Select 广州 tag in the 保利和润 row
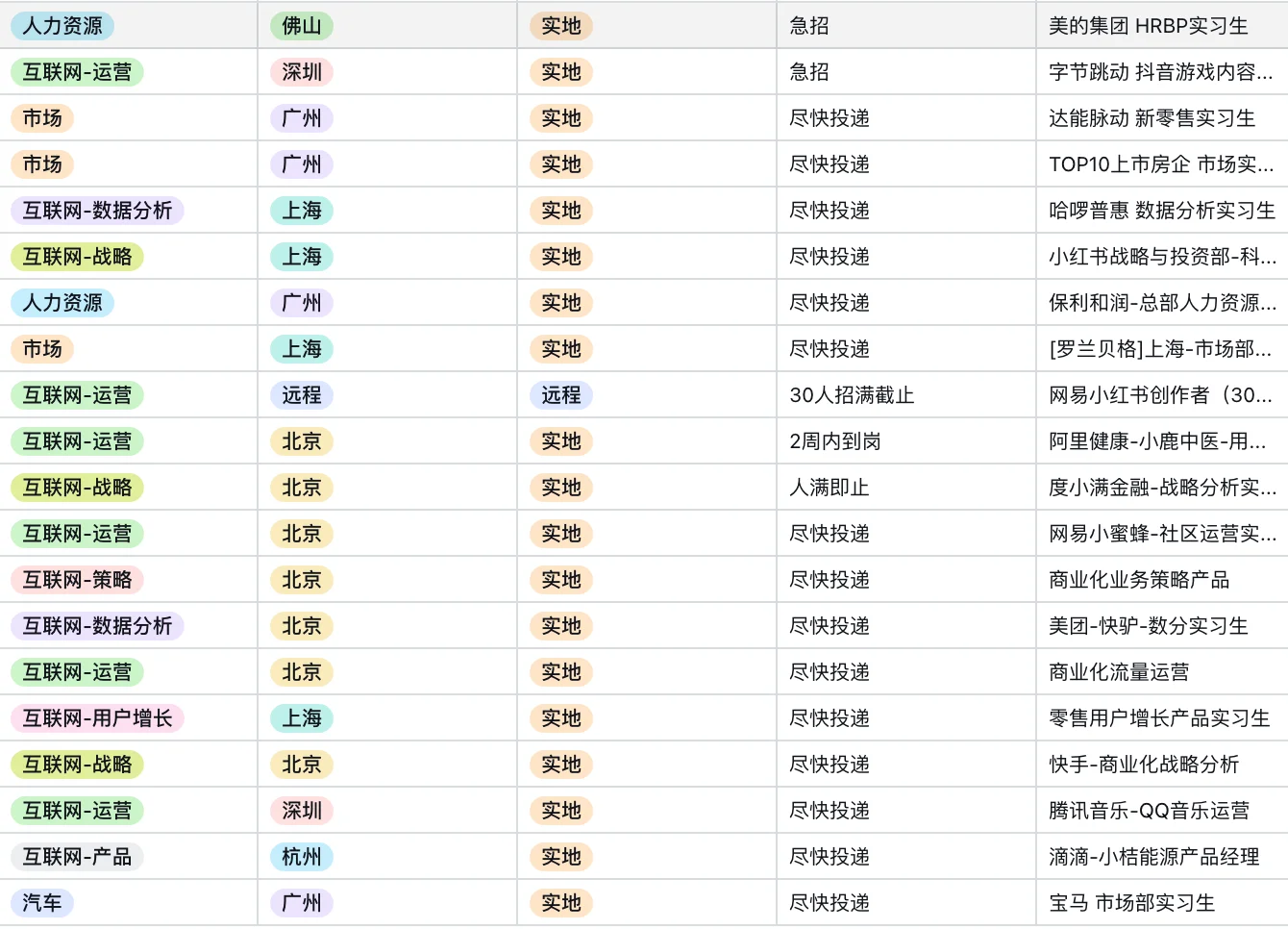 click(302, 303)
